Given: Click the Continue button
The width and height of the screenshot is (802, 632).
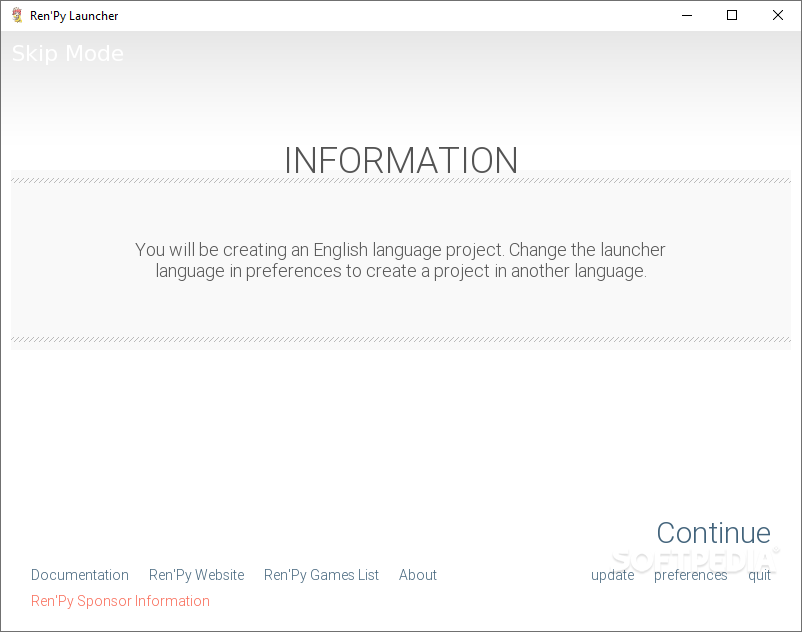Looking at the screenshot, I should pos(714,533).
